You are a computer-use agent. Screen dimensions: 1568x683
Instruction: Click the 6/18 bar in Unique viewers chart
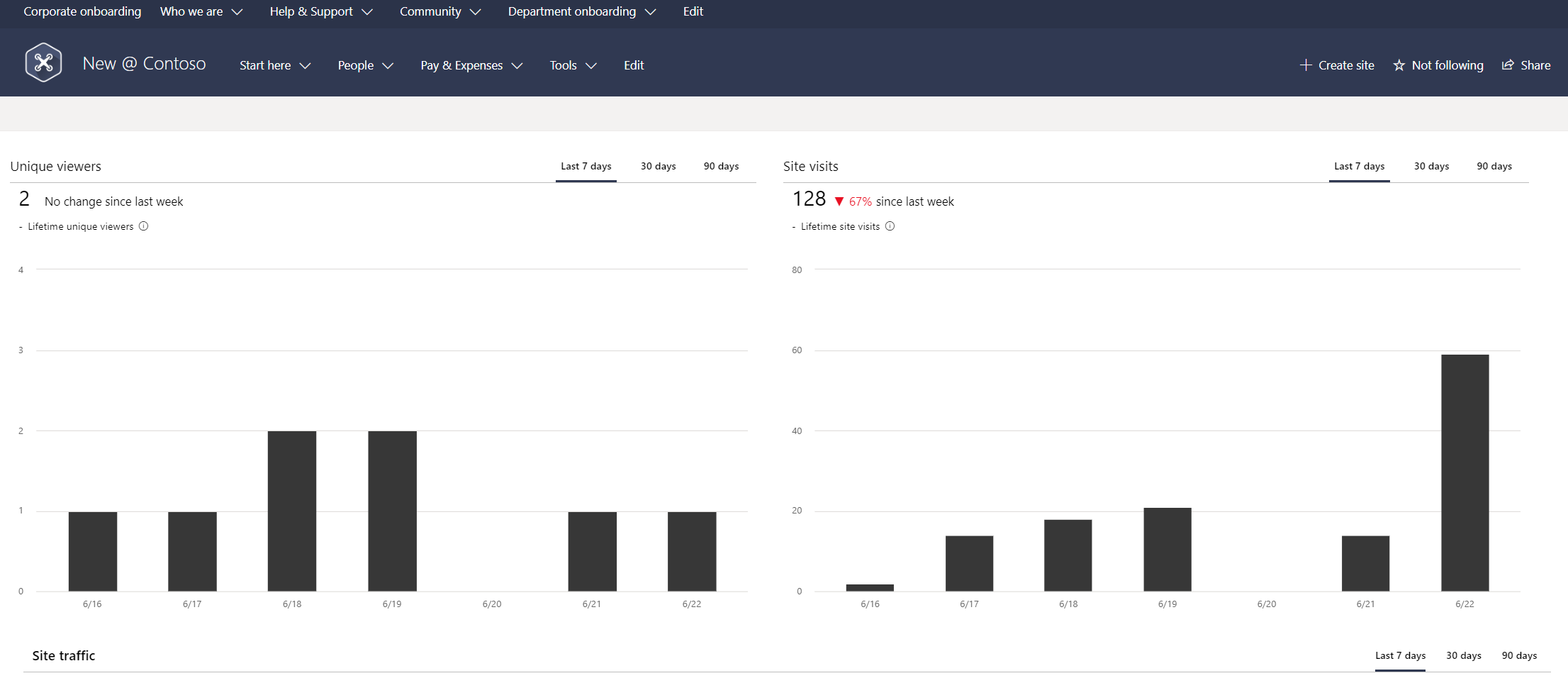[292, 511]
